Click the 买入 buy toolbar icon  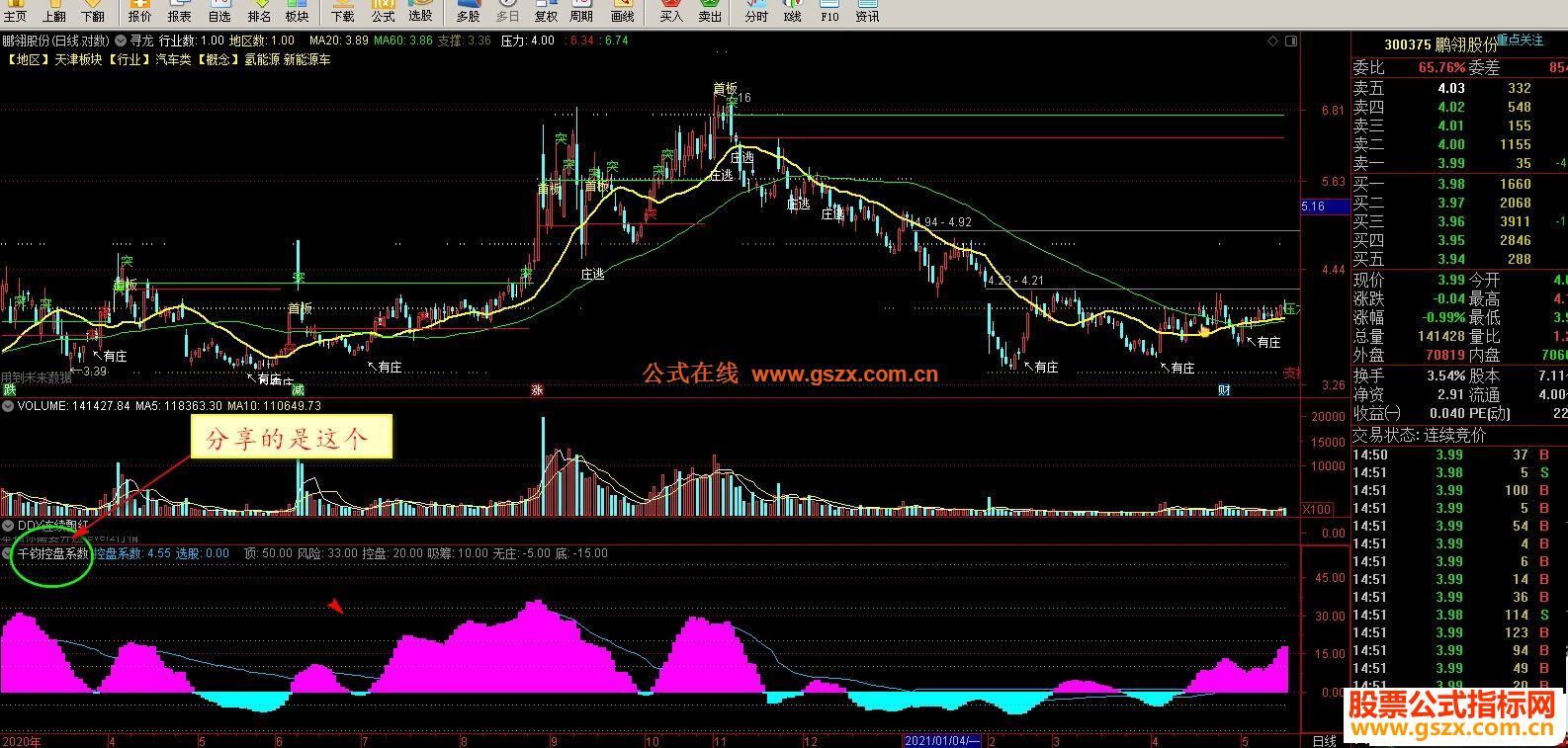pyautogui.click(x=671, y=12)
